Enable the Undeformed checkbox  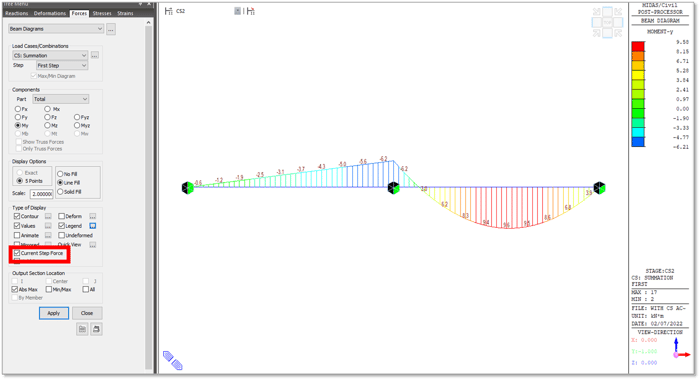point(62,235)
